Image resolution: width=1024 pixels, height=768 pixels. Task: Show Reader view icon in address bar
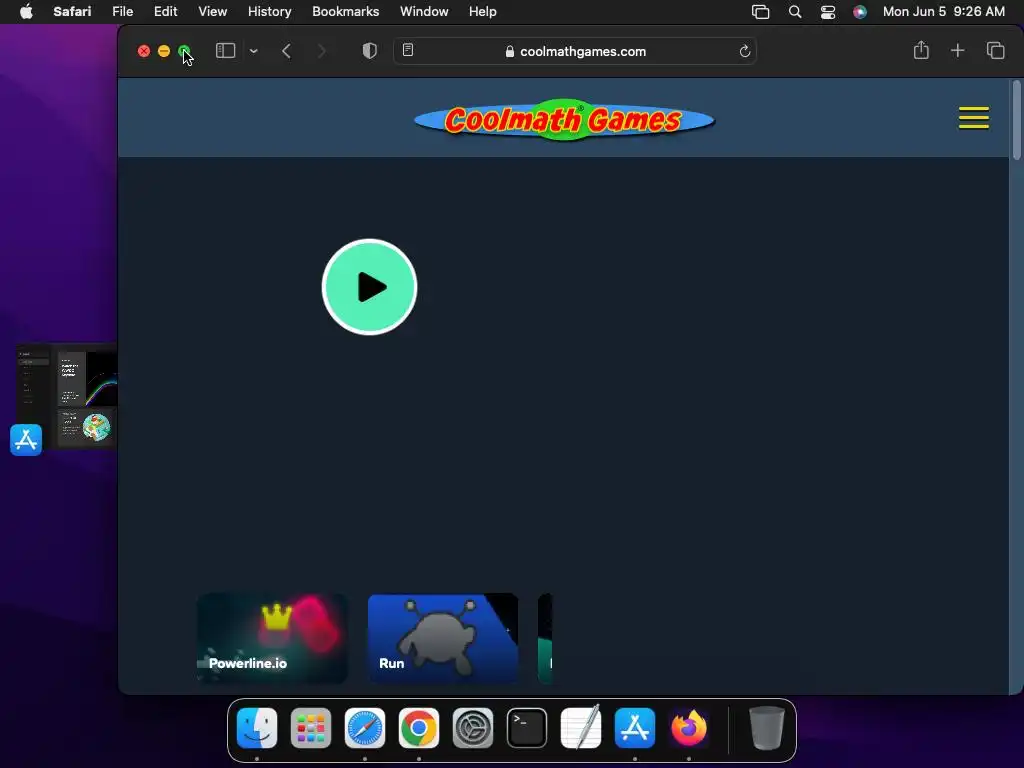[x=408, y=50]
